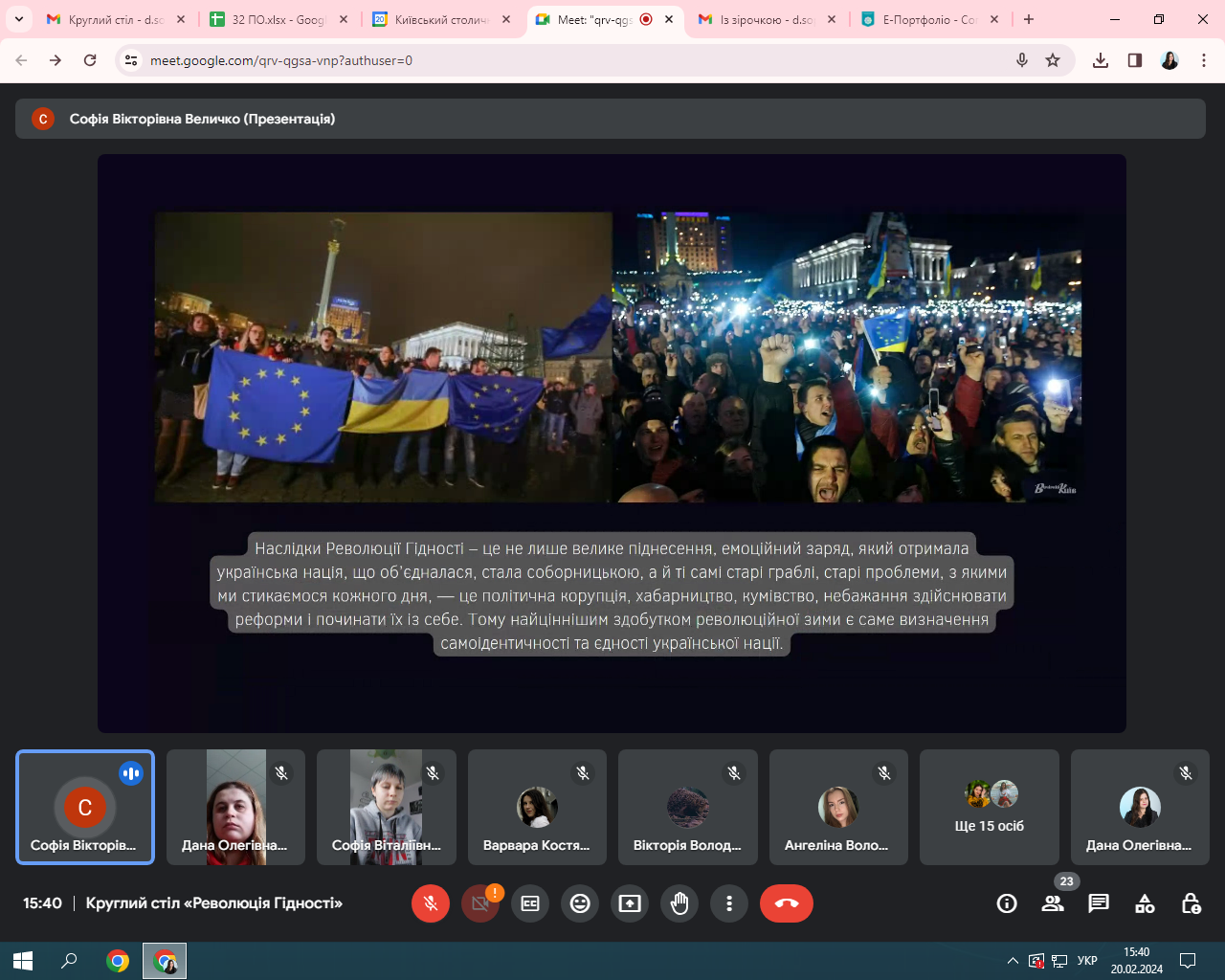
Task: Leave the call with red hang-up button
Action: [787, 903]
